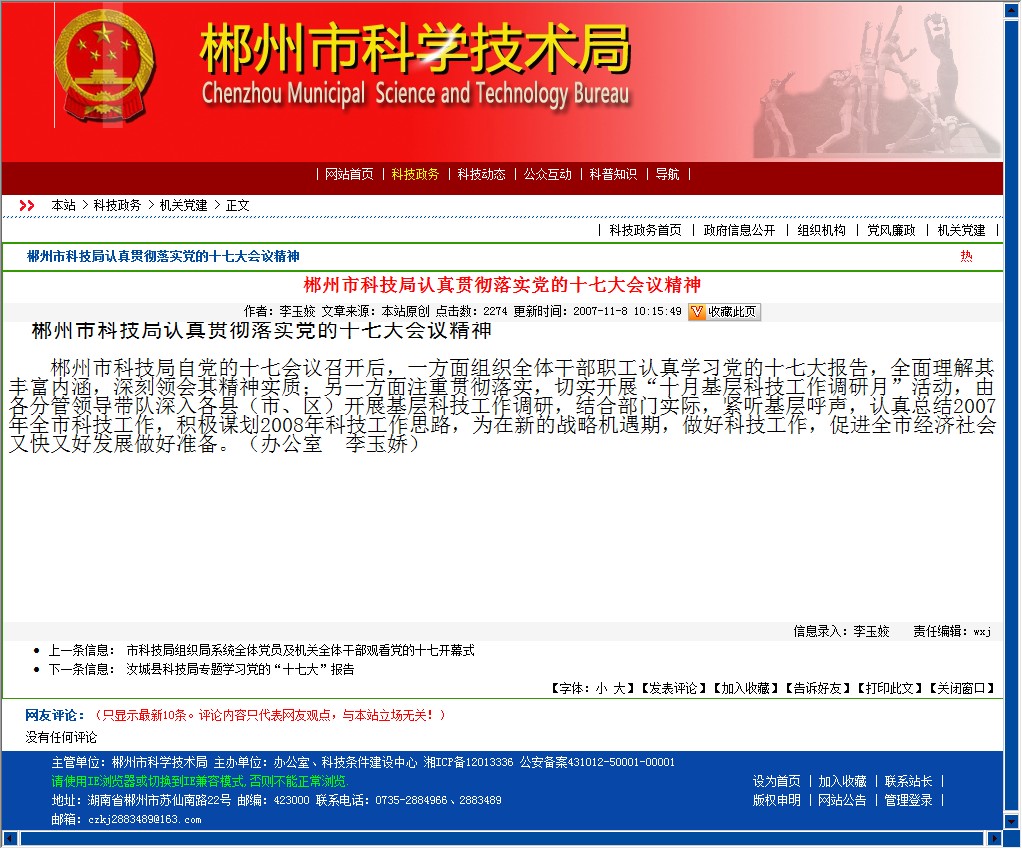Image resolution: width=1022 pixels, height=849 pixels.
Task: Click 加入收藏 below the article
Action: (746, 688)
